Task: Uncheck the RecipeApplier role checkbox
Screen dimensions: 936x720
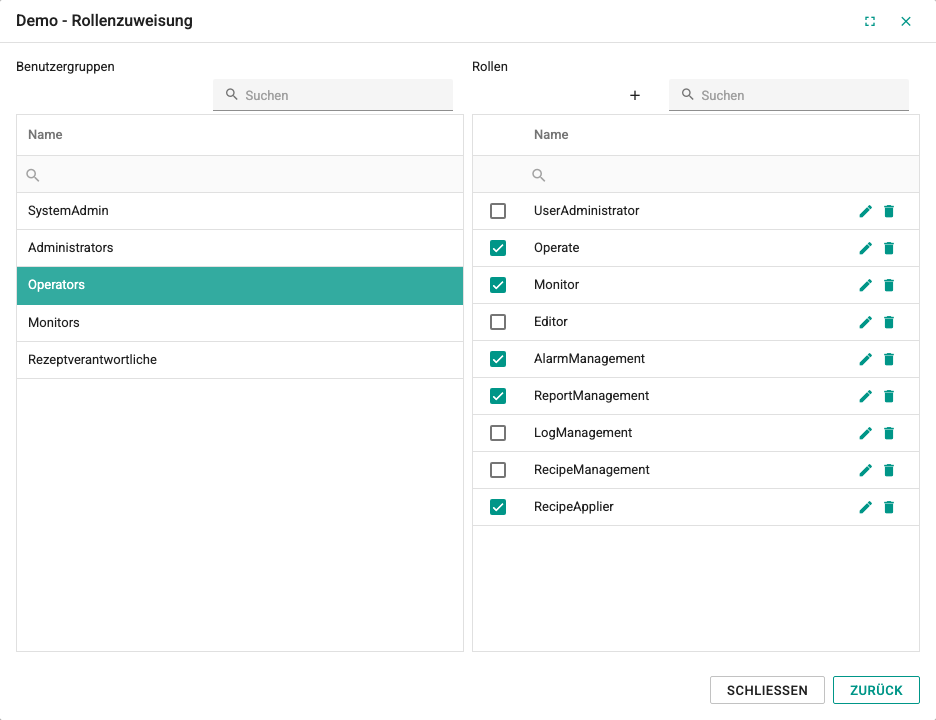Action: tap(498, 507)
